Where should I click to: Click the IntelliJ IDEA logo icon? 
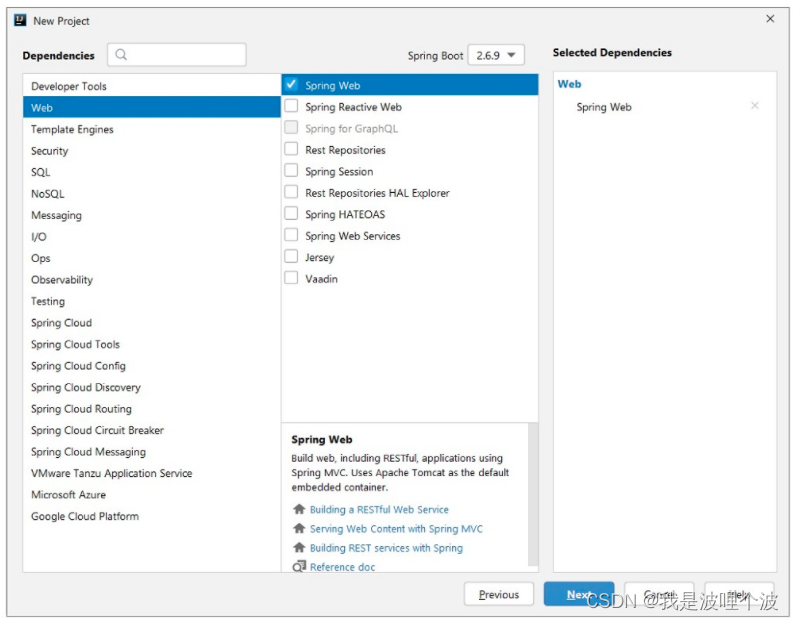[x=20, y=20]
